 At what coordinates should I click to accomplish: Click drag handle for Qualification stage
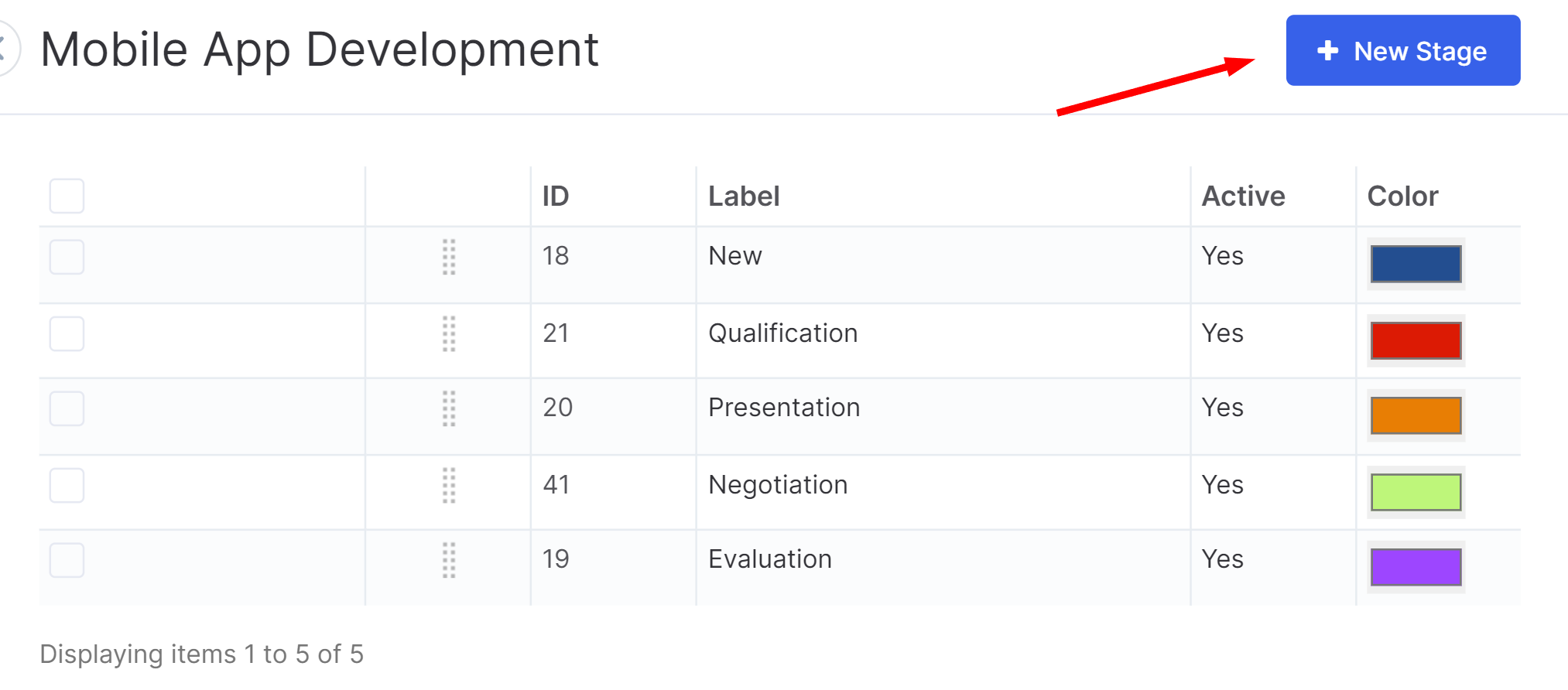[x=449, y=334]
